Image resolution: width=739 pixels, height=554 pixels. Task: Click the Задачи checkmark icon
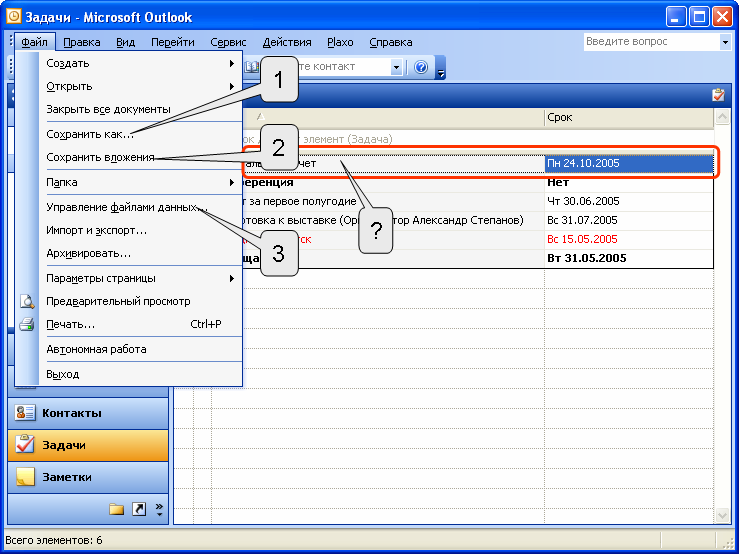(x=25, y=444)
